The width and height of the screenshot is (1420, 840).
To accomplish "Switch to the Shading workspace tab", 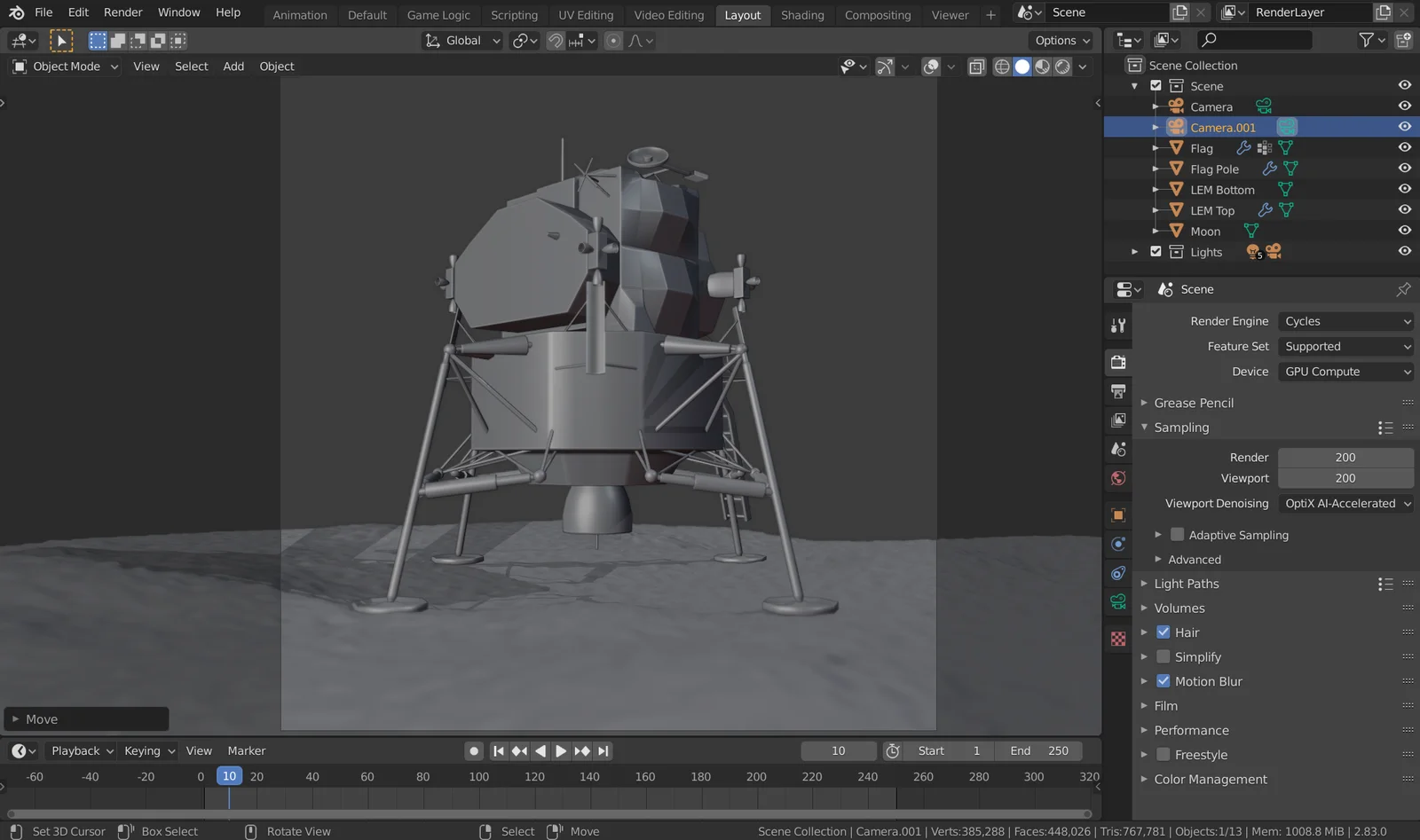I will pyautogui.click(x=802, y=15).
